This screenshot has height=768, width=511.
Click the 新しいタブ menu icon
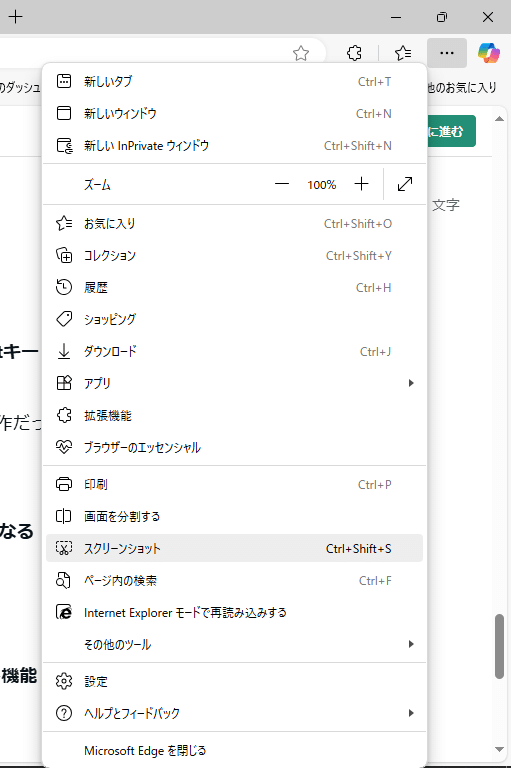pyautogui.click(x=64, y=81)
